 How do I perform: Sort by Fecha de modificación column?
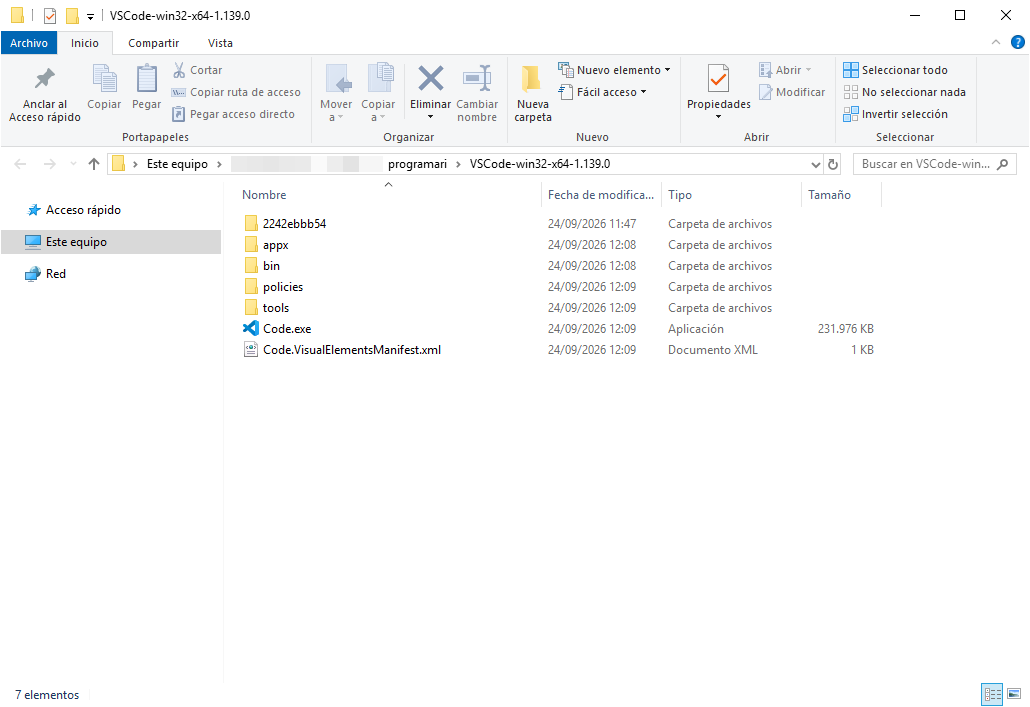(x=601, y=195)
